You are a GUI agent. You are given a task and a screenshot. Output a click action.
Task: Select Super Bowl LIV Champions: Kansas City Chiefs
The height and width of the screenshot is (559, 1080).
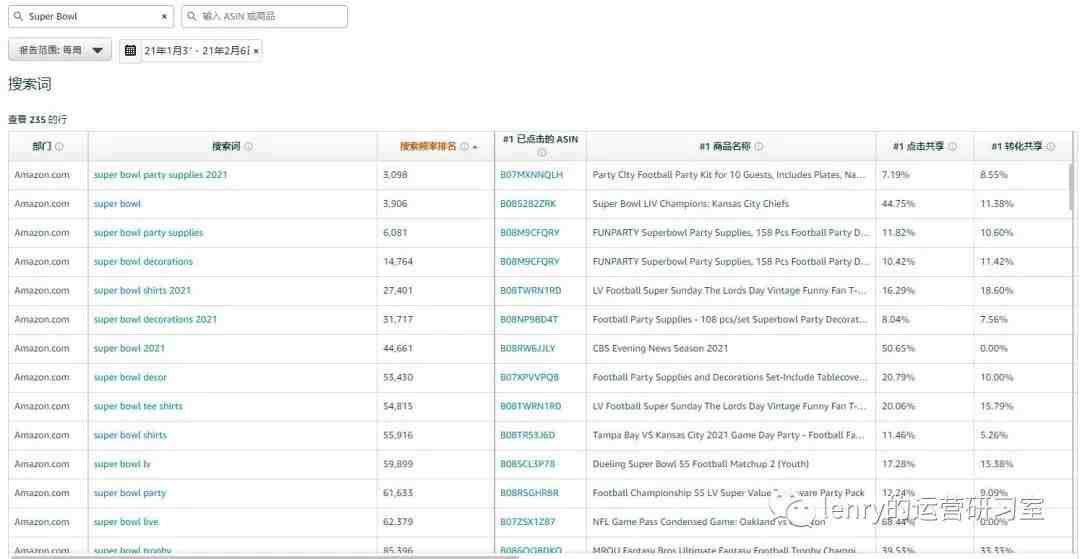click(691, 204)
